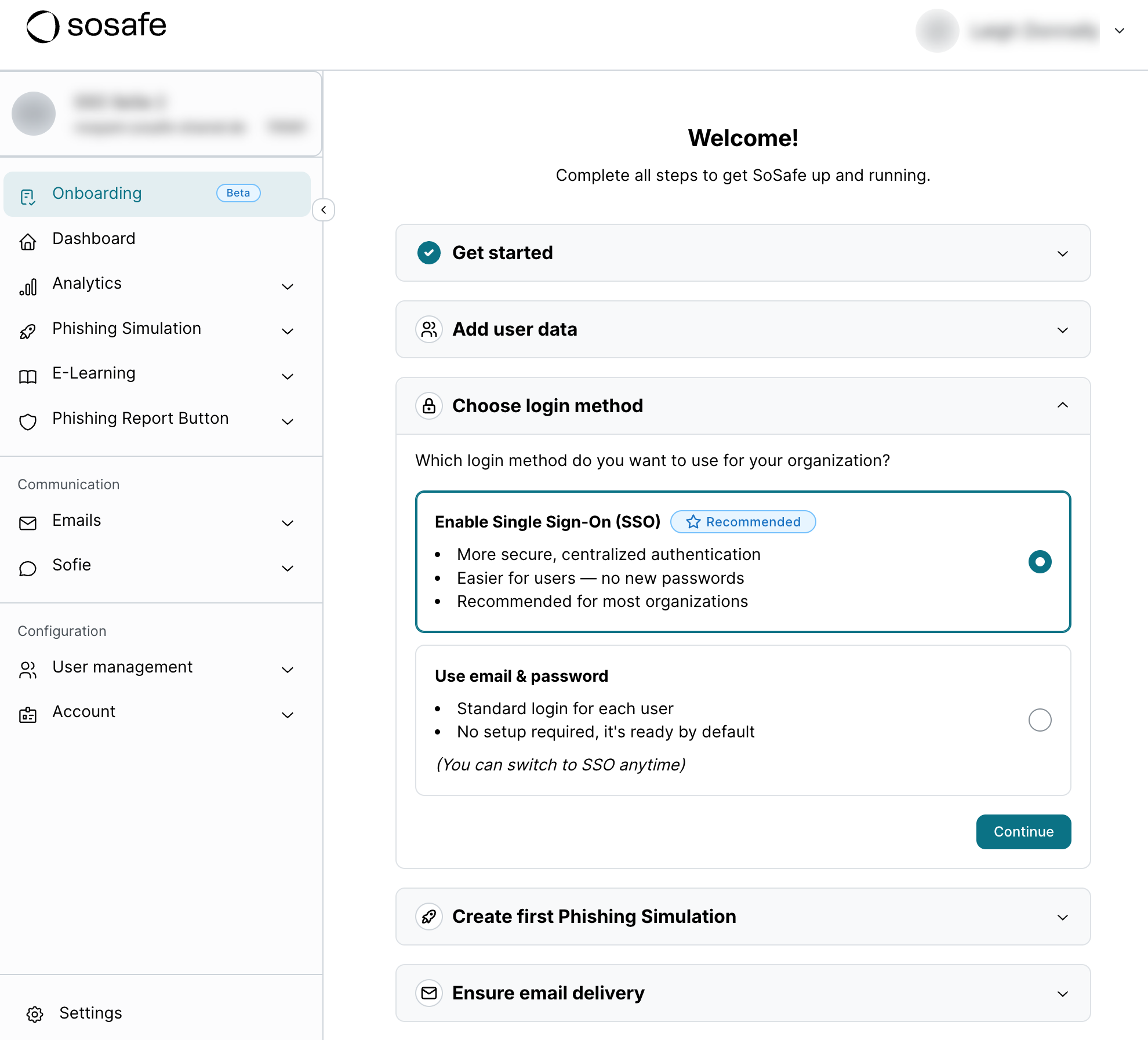
Task: Click the Phishing Simulation rocket icon in sidebar
Action: [28, 331]
